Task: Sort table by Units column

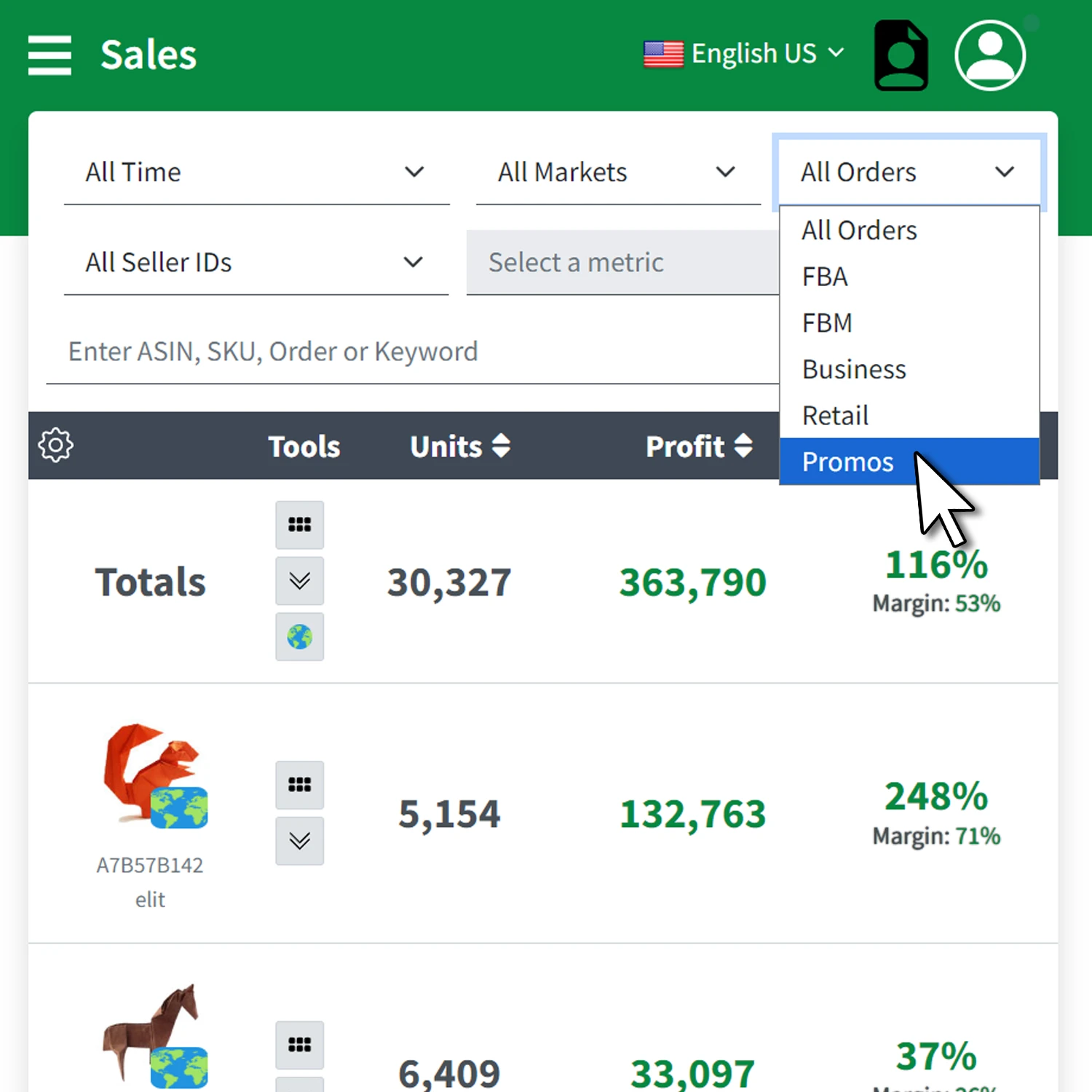Action: click(x=460, y=446)
